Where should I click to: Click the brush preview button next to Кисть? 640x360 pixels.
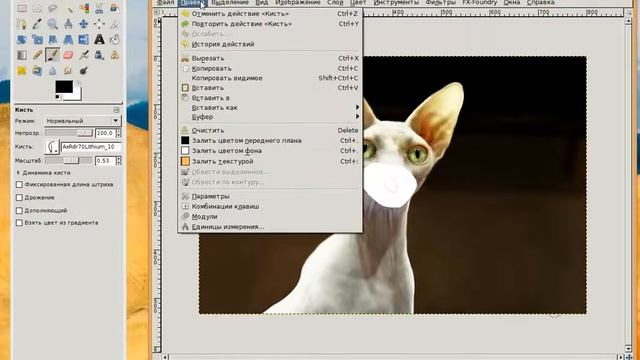(x=52, y=147)
